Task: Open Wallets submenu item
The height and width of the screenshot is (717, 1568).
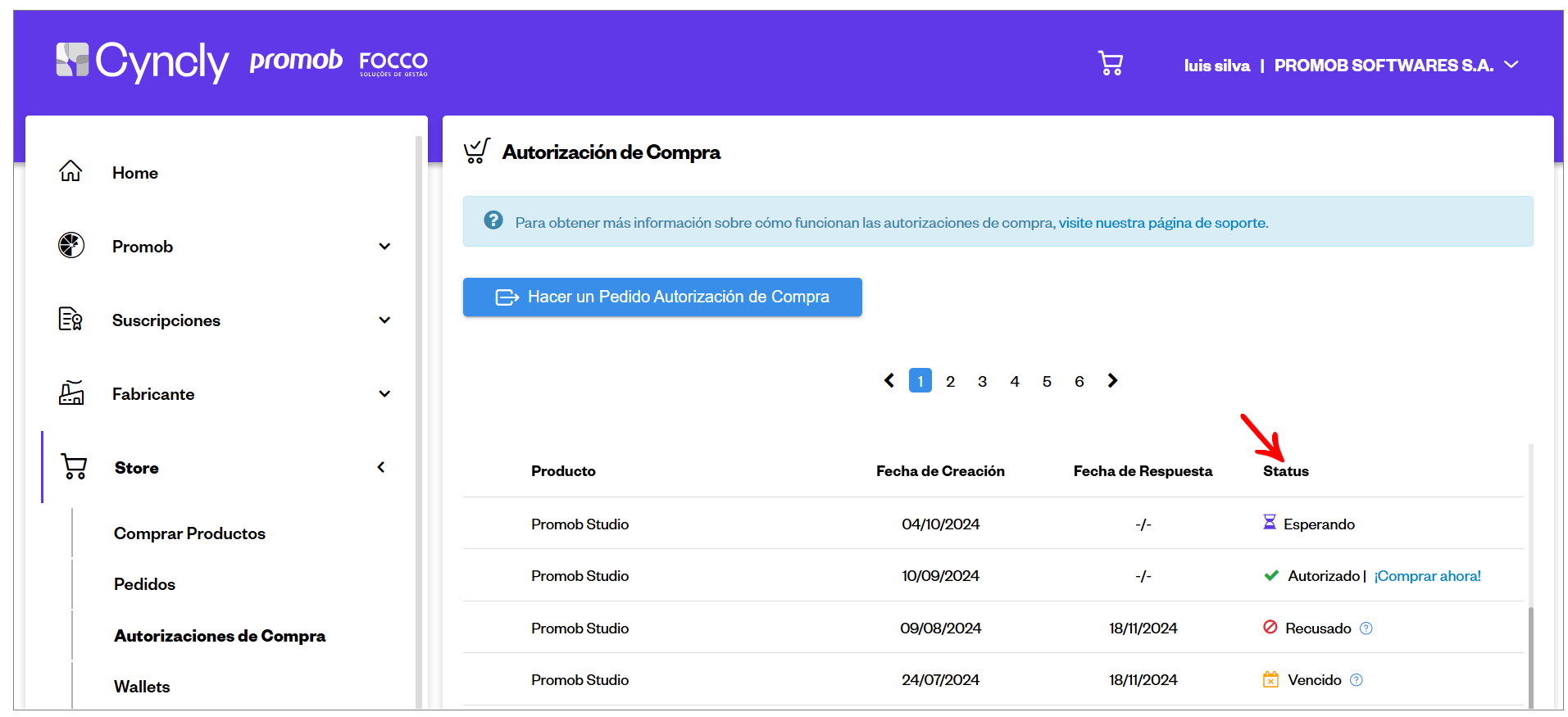Action: [x=142, y=687]
